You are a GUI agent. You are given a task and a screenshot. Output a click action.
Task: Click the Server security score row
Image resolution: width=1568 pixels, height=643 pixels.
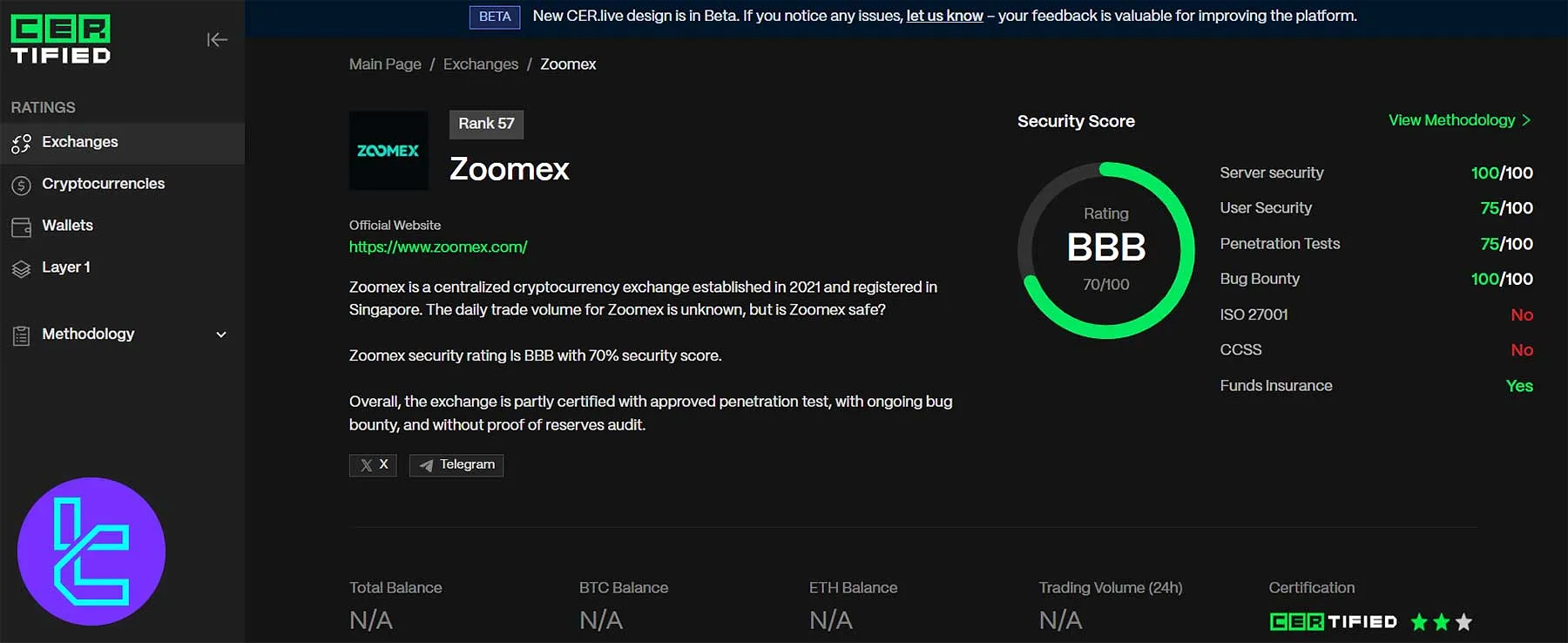point(1376,173)
